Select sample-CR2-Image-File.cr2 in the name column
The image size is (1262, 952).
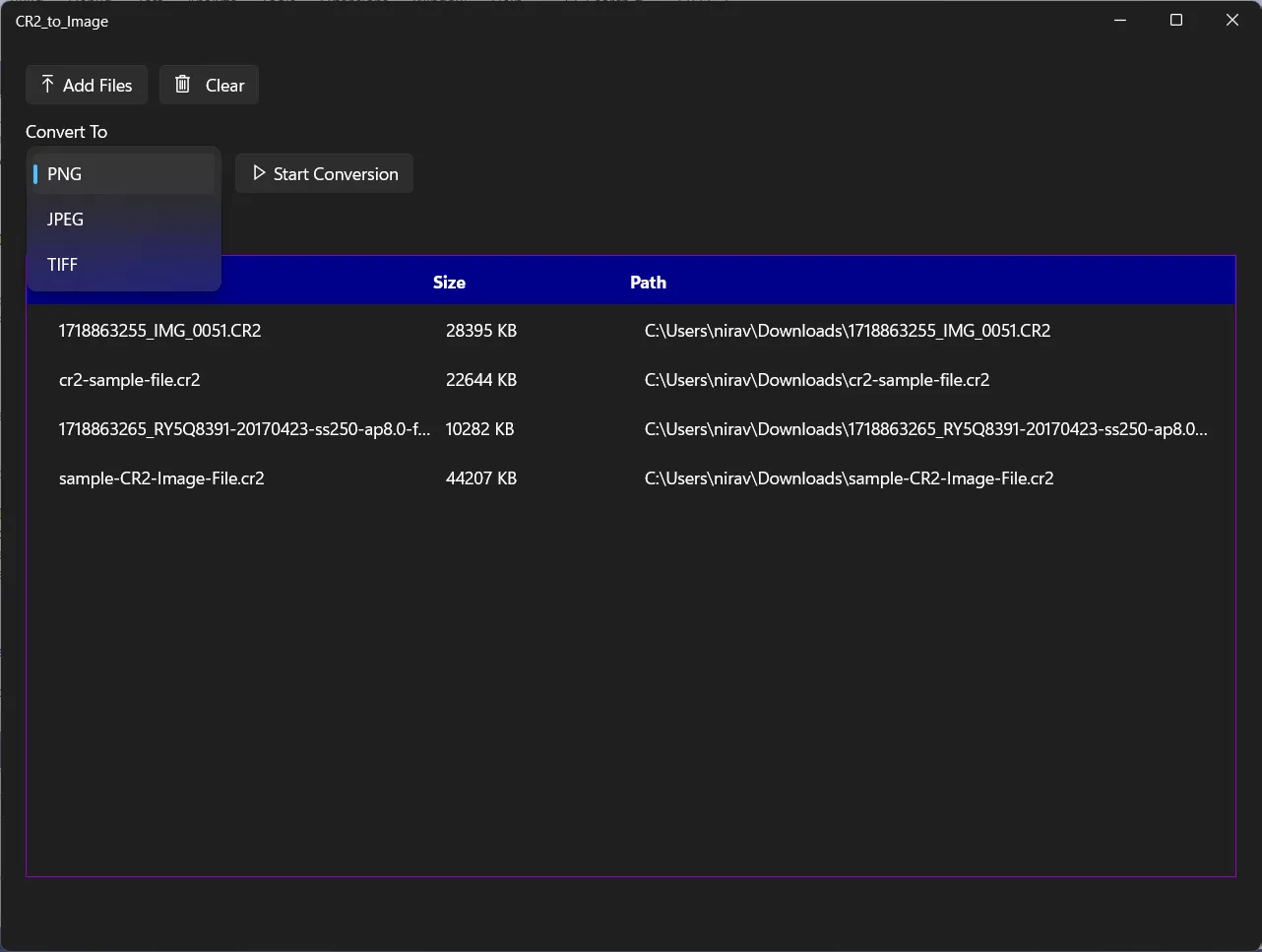coord(161,478)
